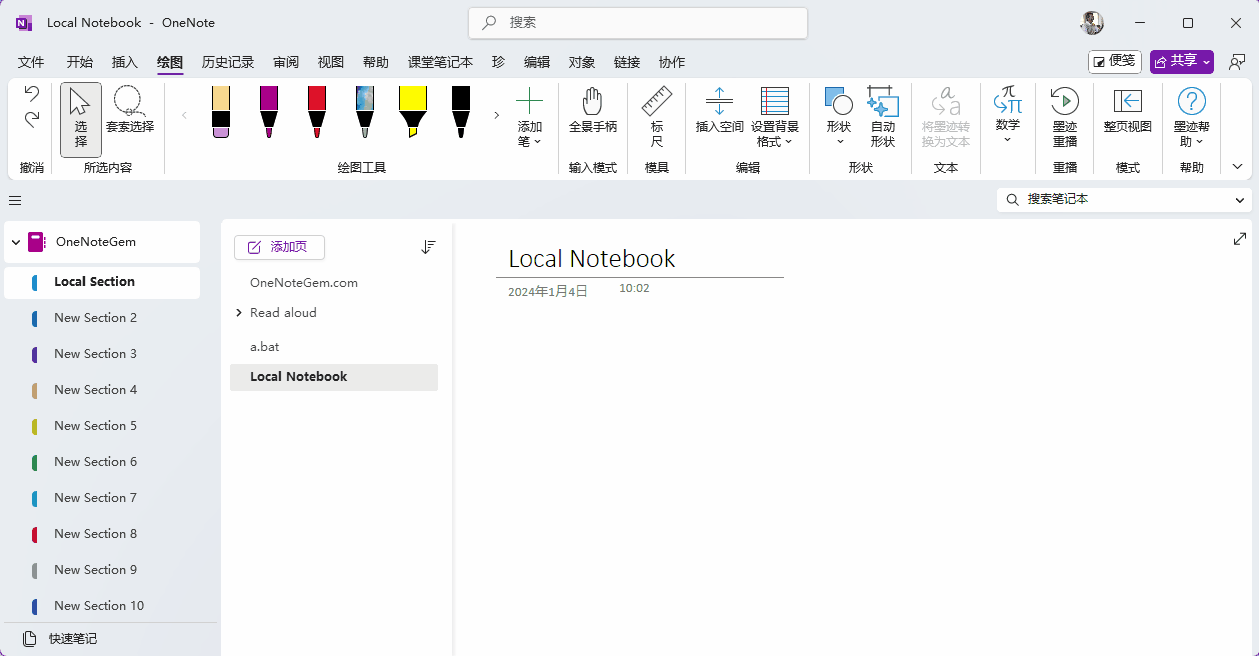Screen dimensions: 1259x656
Task: Activate the 选择 cursor tool
Action: (81, 119)
